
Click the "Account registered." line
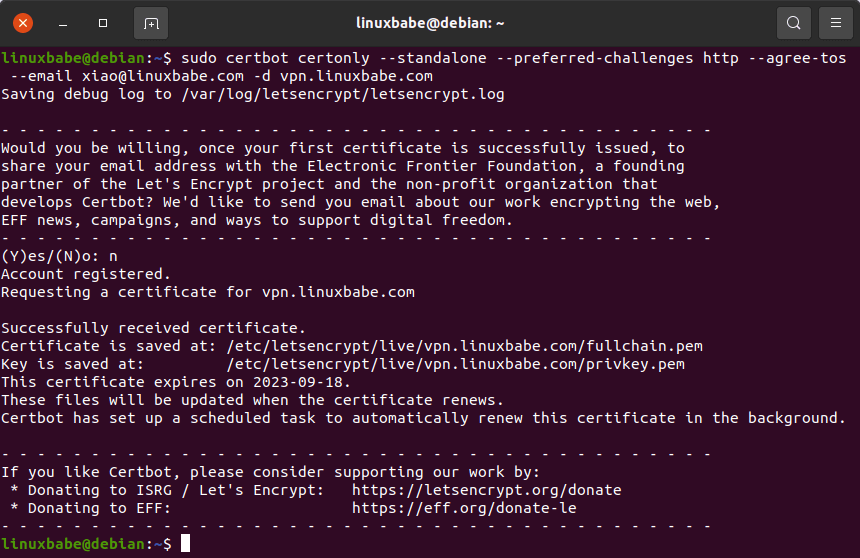pos(86,274)
